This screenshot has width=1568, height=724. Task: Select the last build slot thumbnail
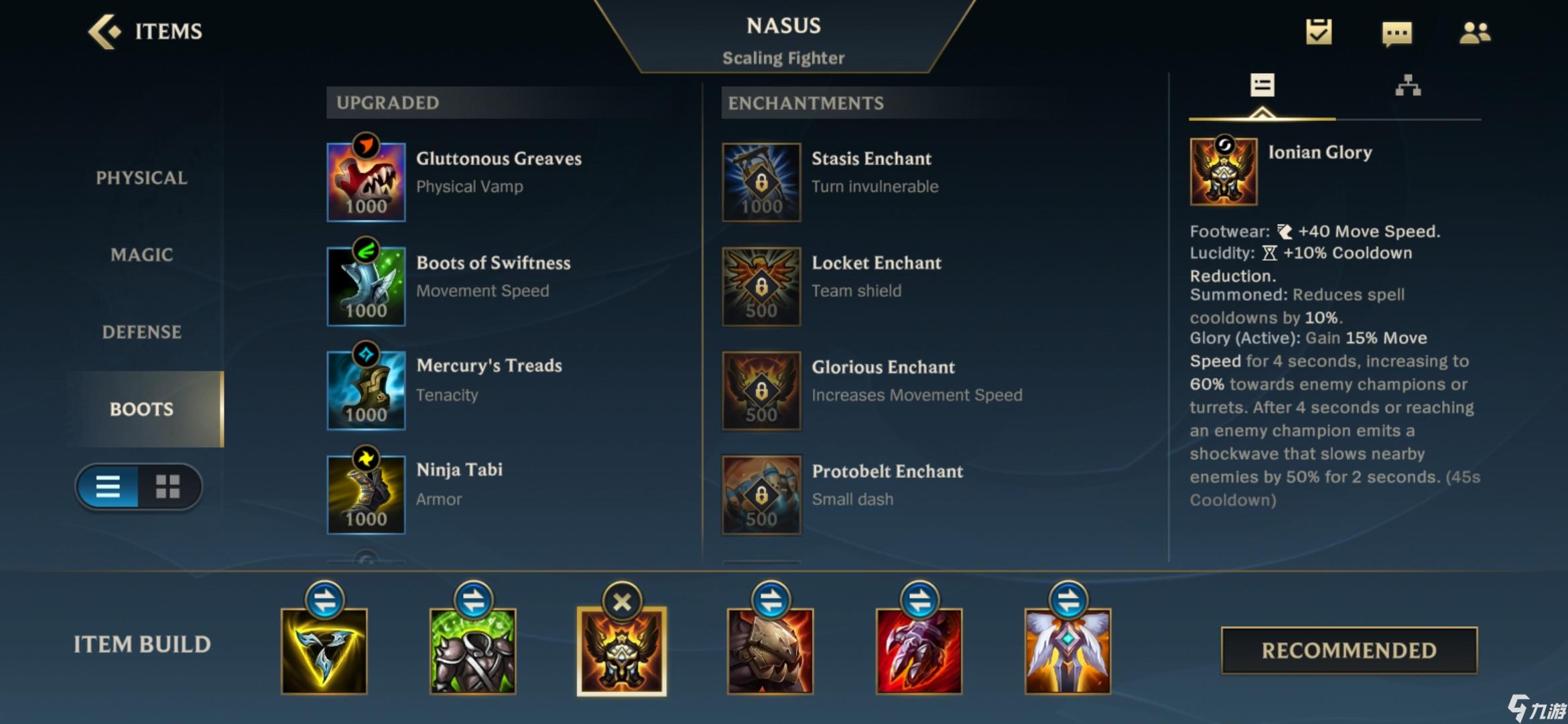click(x=1068, y=650)
